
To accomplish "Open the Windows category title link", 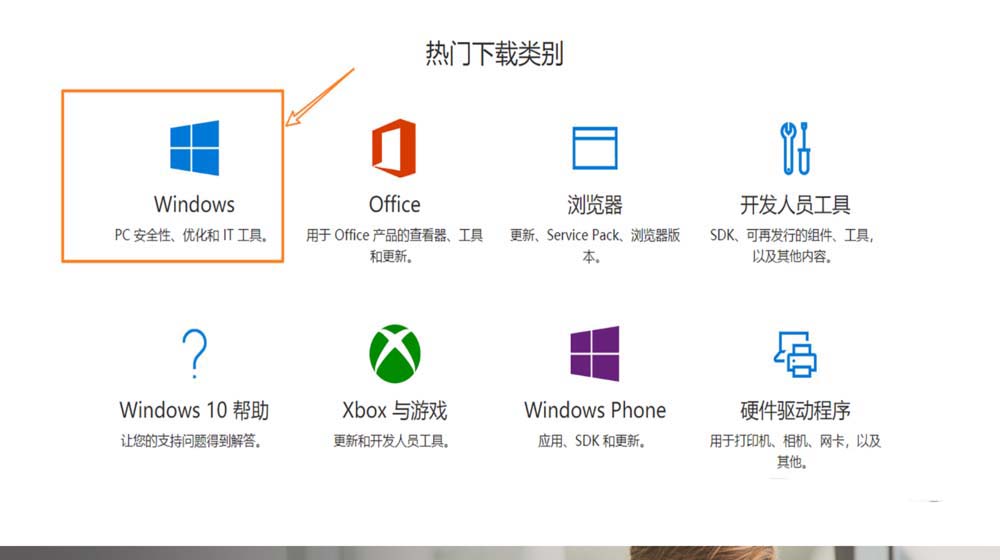I will (x=195, y=205).
